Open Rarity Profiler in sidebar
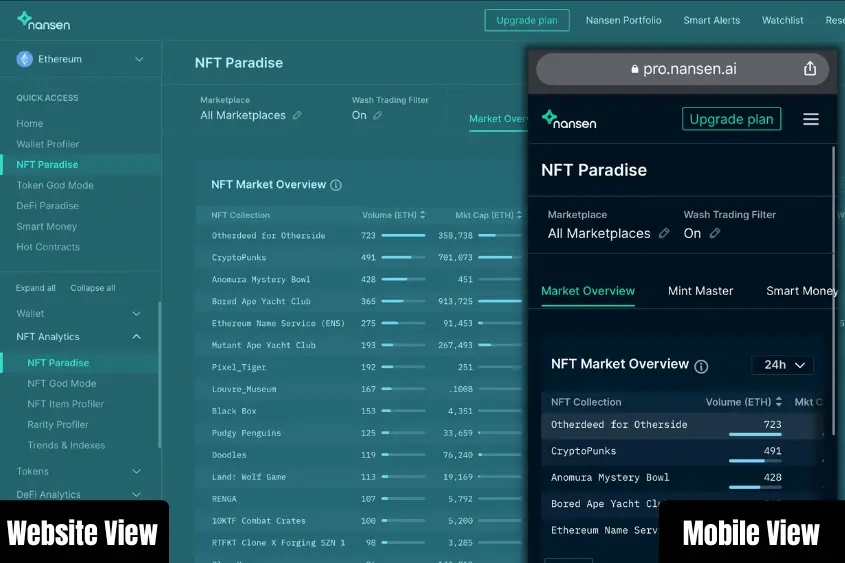 pos(58,425)
